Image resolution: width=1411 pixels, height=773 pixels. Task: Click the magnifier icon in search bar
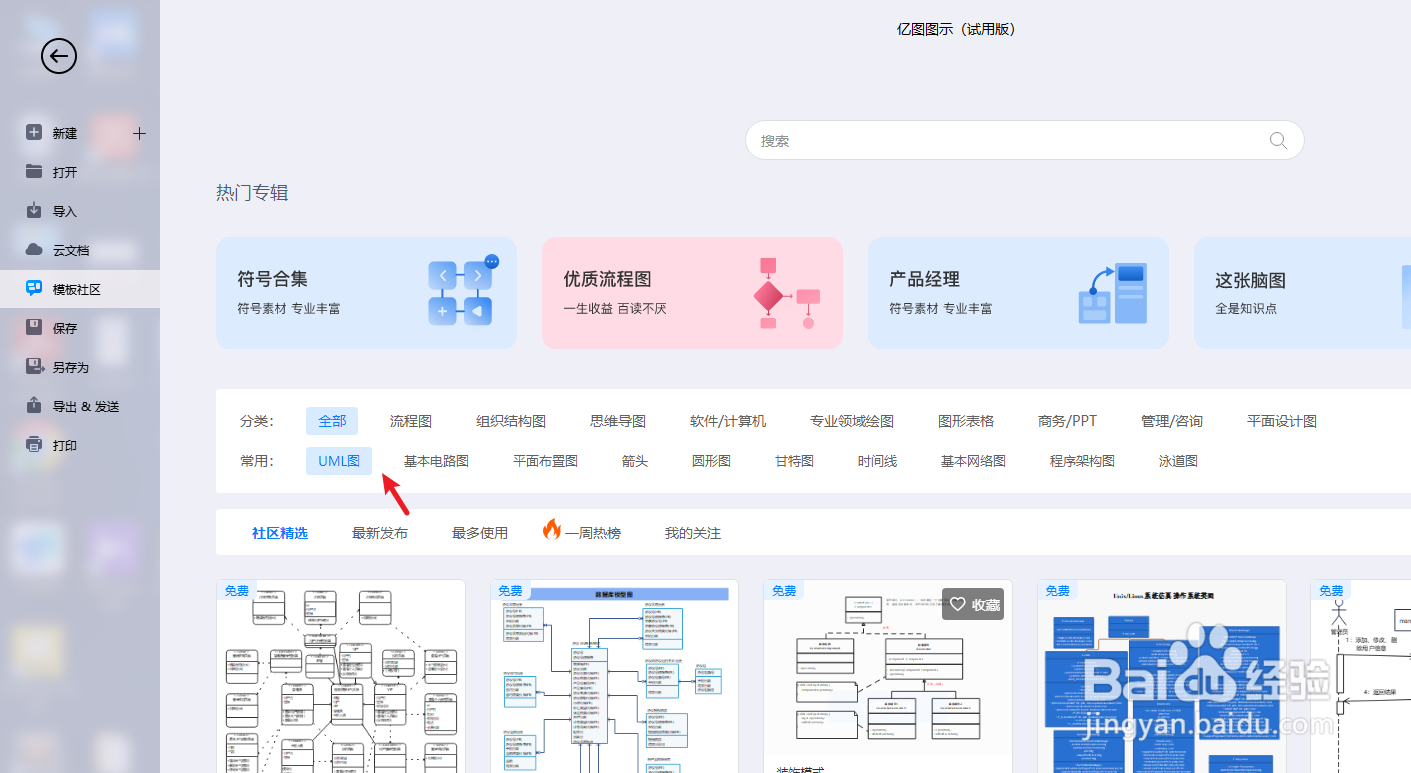[x=1277, y=140]
